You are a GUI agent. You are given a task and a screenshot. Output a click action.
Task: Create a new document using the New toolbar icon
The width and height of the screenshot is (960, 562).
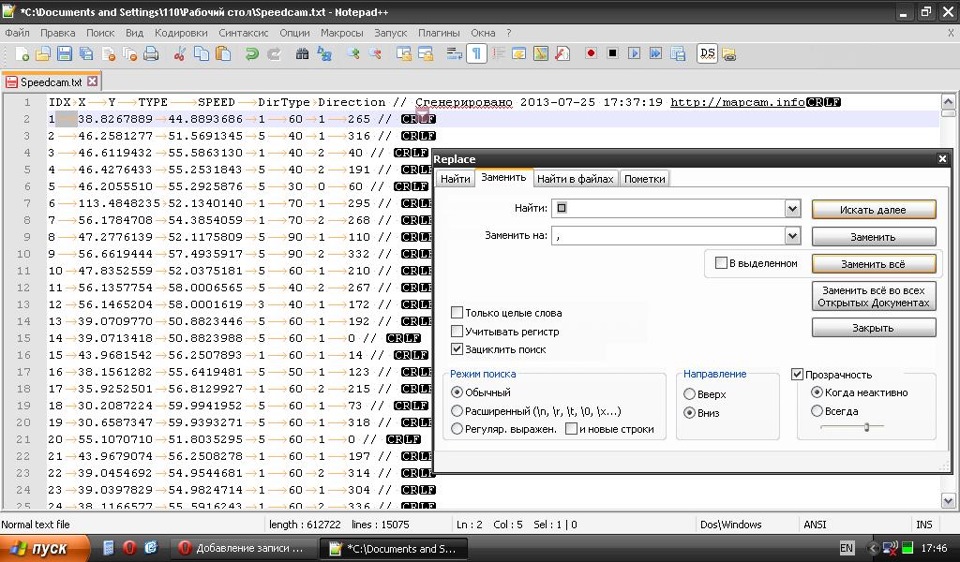click(x=22, y=54)
